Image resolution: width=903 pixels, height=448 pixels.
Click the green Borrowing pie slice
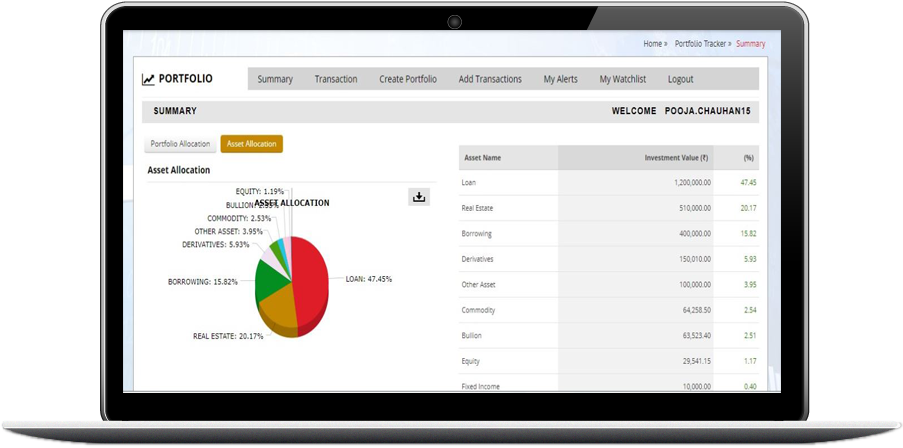[x=270, y=283]
